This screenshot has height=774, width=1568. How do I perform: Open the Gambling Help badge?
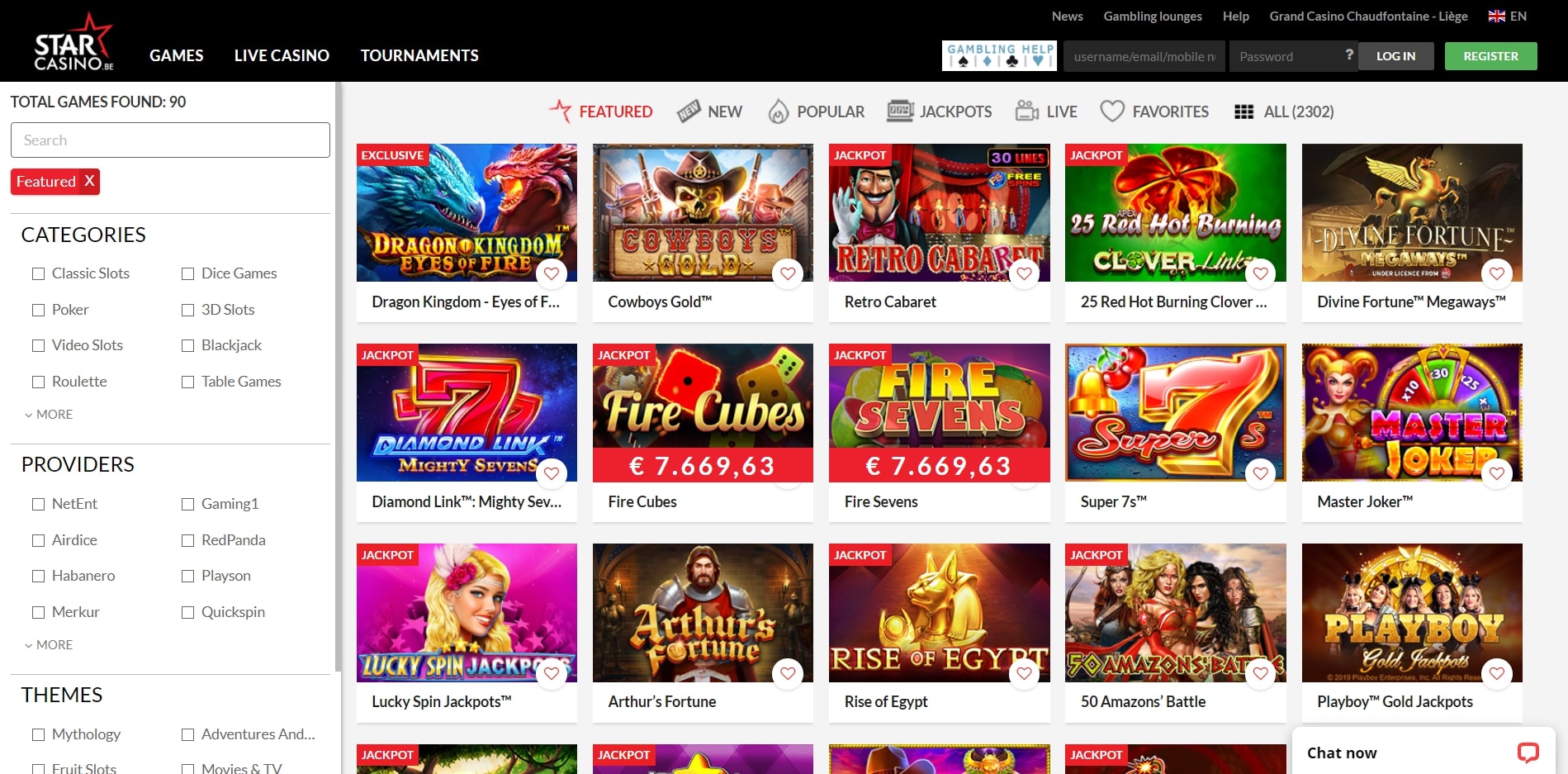pos(999,56)
